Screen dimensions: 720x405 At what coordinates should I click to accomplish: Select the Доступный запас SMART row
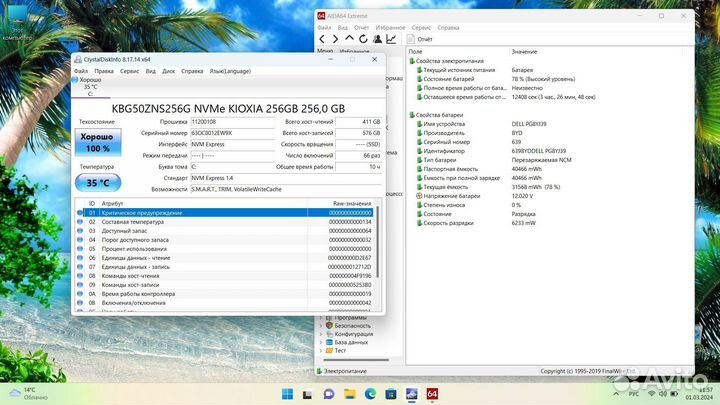[225, 231]
